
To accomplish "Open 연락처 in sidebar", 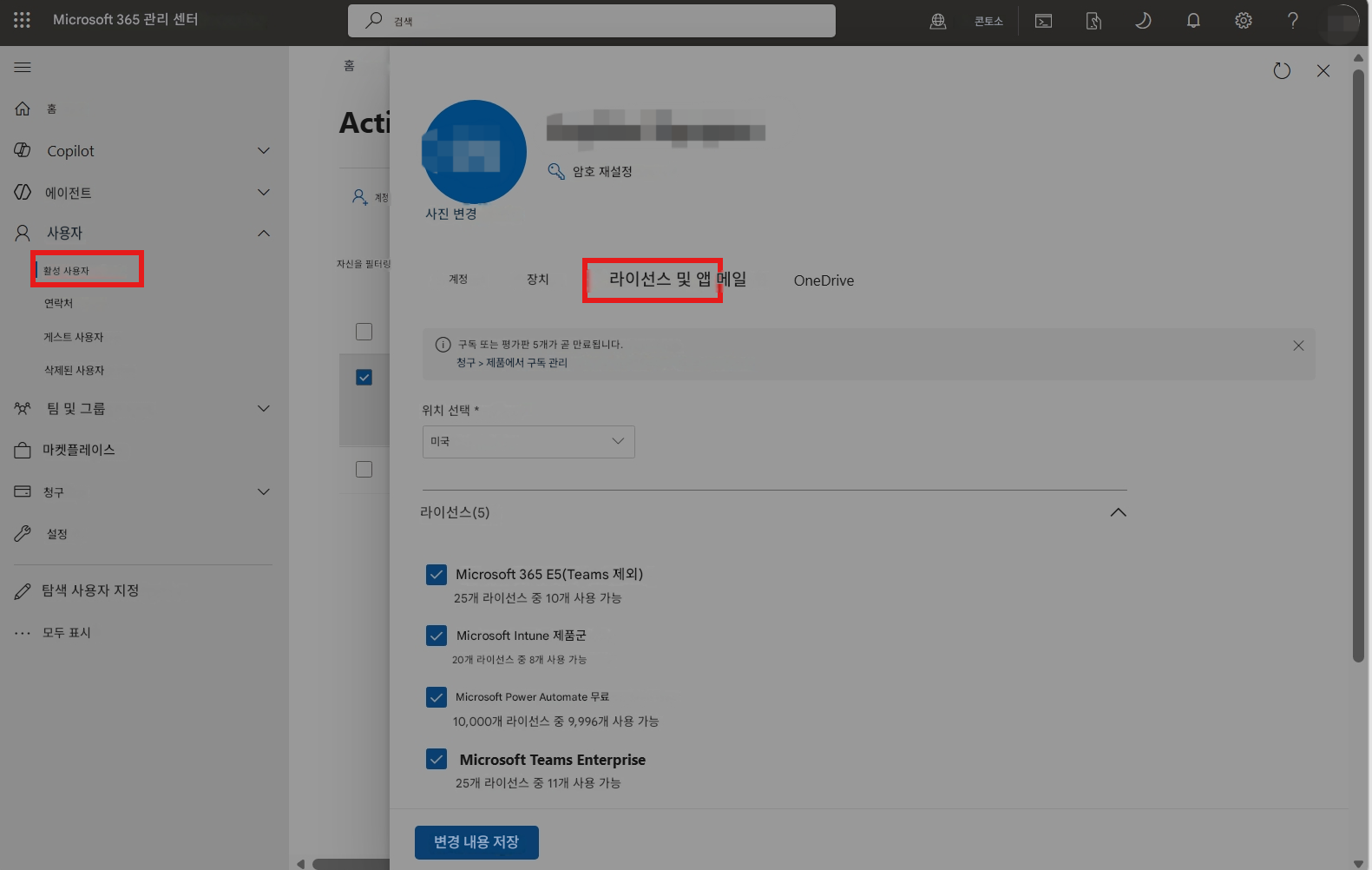I will [x=59, y=303].
